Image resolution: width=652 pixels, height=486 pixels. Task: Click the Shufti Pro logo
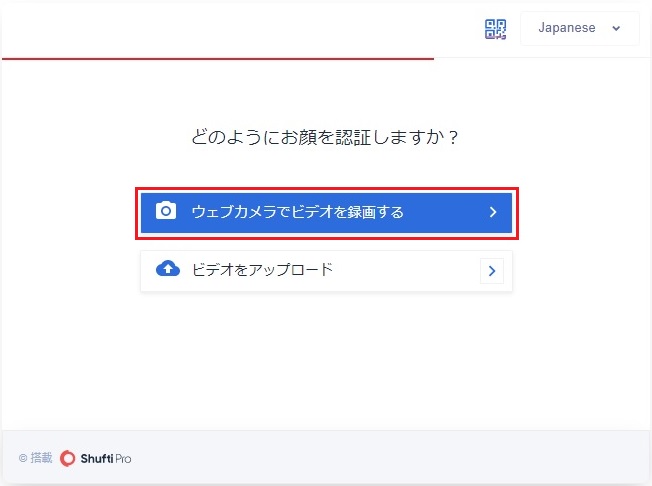point(96,459)
